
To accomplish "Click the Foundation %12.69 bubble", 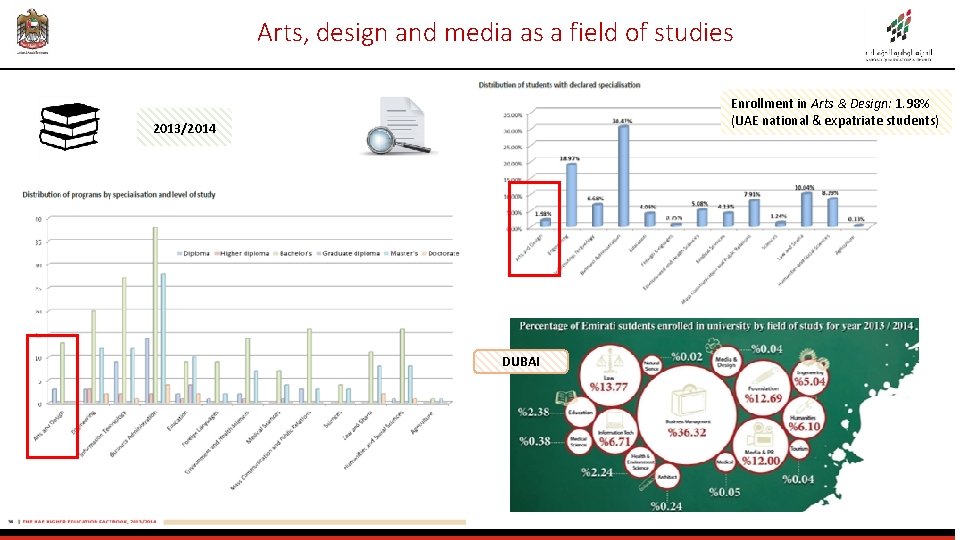I will click(x=763, y=386).
